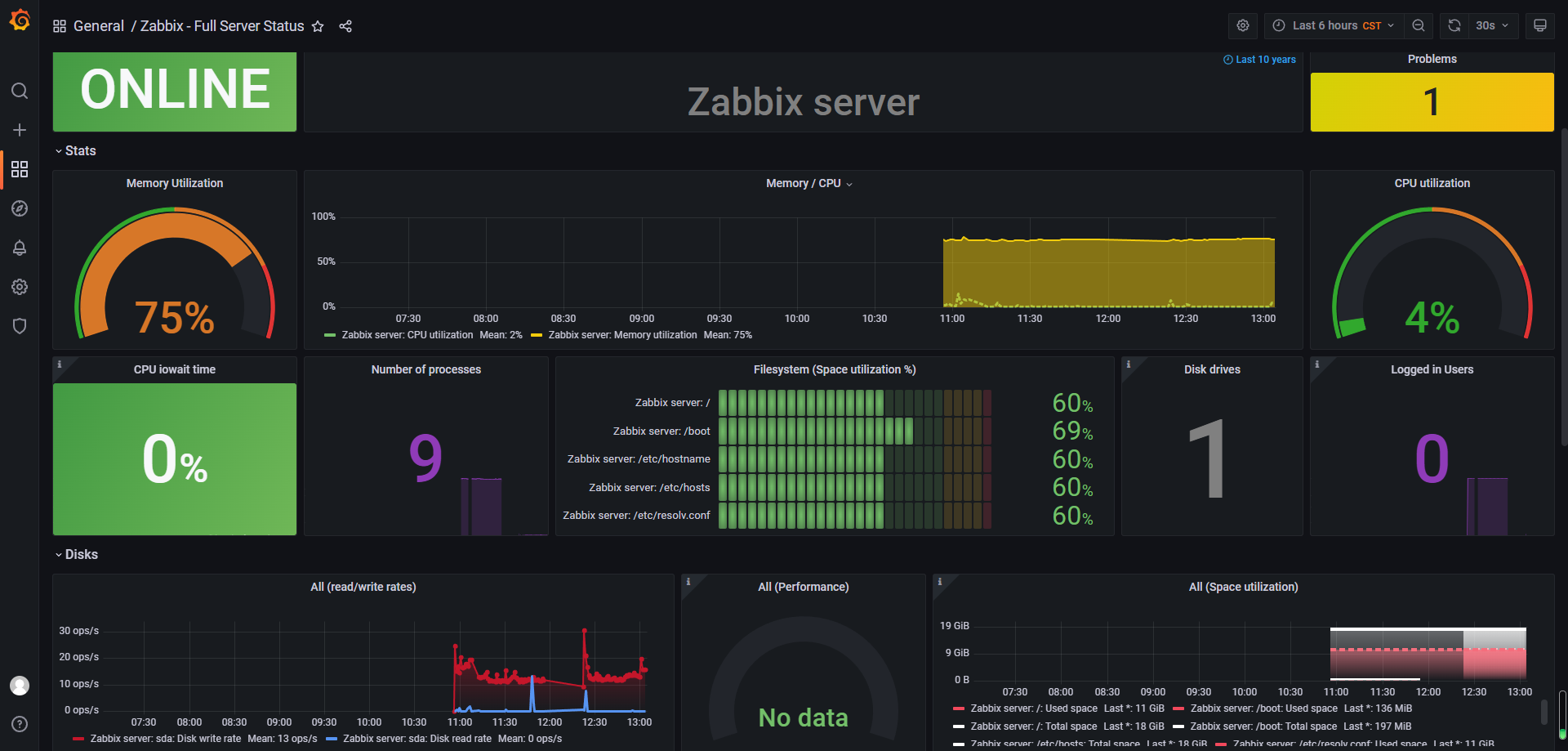Star this dashboard as favorite
The width and height of the screenshot is (1568, 751).
pyautogui.click(x=318, y=26)
